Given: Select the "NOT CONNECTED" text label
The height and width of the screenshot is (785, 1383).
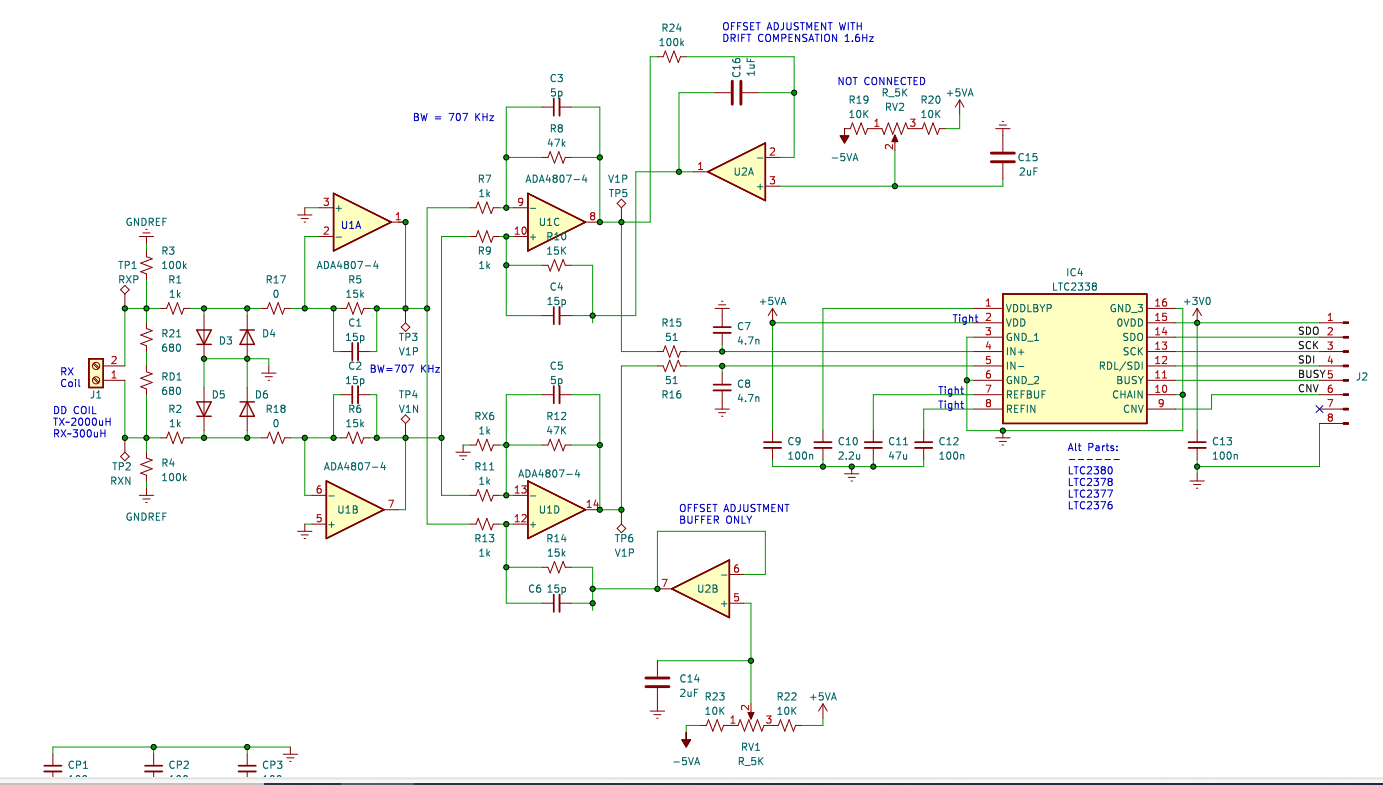Looking at the screenshot, I should coord(881,81).
